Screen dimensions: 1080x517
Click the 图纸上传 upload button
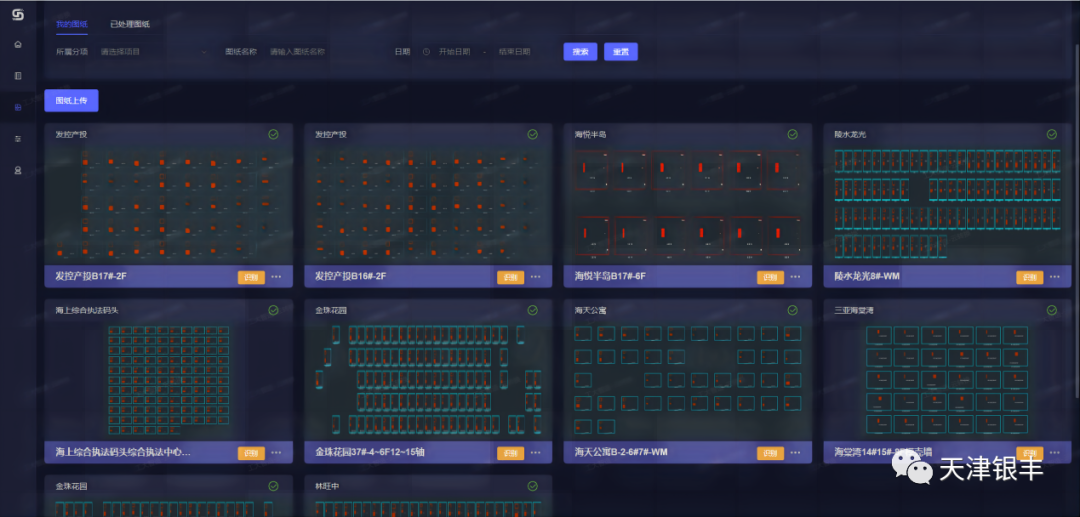(x=72, y=101)
